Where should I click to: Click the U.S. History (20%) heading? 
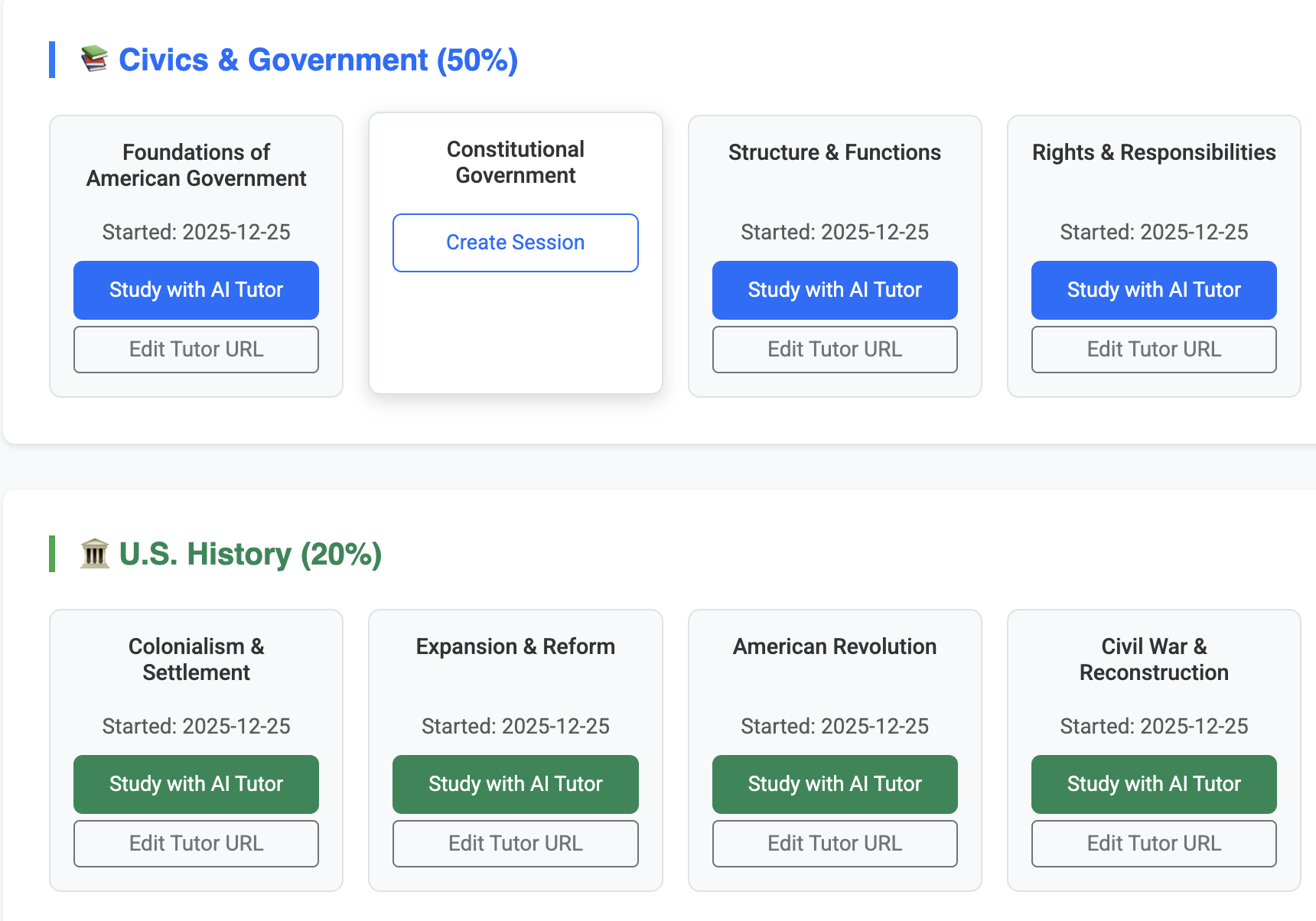(x=250, y=554)
